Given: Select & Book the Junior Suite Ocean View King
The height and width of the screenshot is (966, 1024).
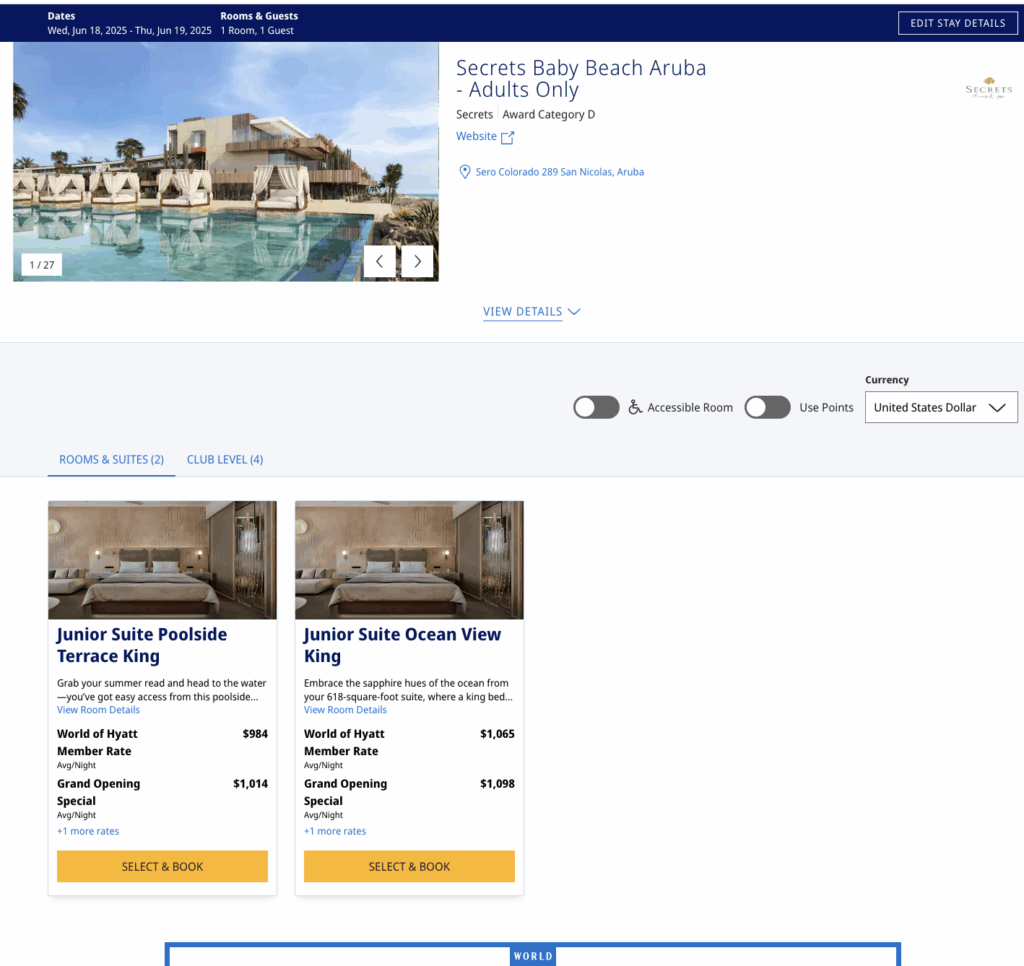Looking at the screenshot, I should tap(409, 866).
